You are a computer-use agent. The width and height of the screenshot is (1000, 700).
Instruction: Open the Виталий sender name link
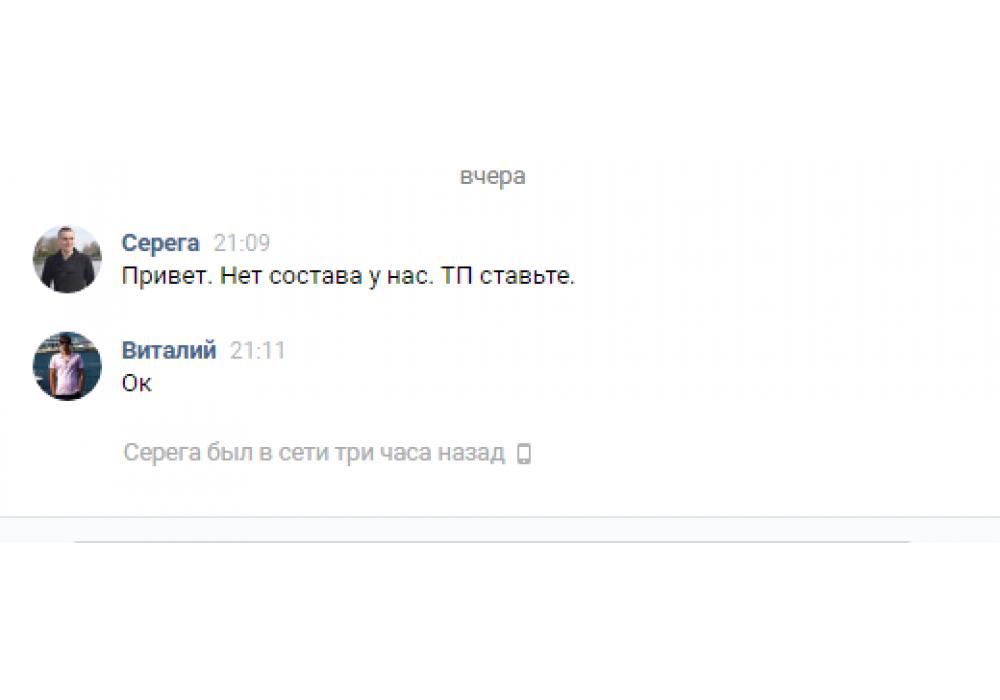click(x=169, y=350)
